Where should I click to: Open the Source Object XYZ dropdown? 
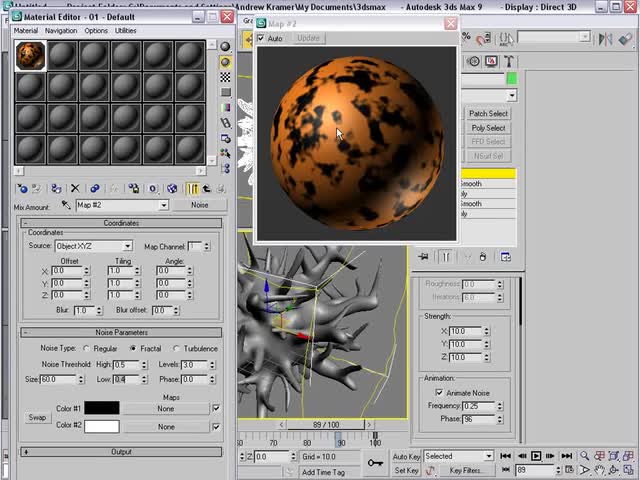(127, 246)
